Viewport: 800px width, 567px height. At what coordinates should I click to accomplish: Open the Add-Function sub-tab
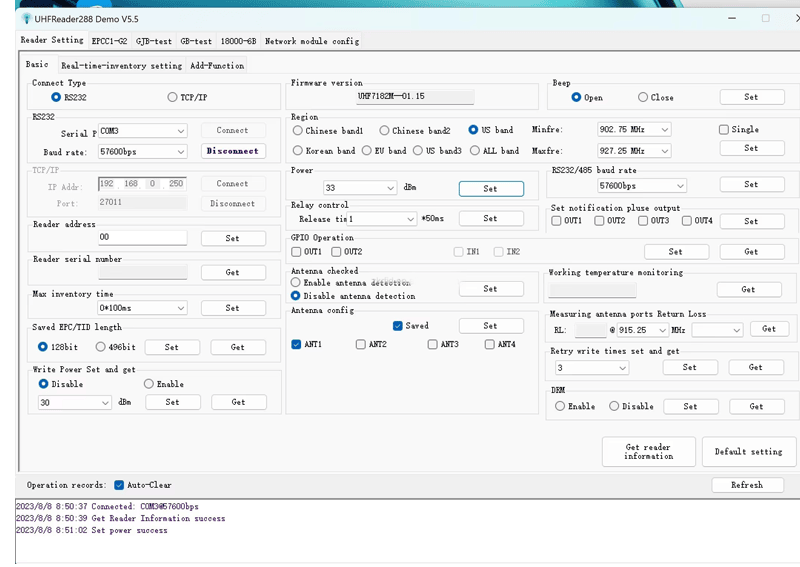point(217,66)
